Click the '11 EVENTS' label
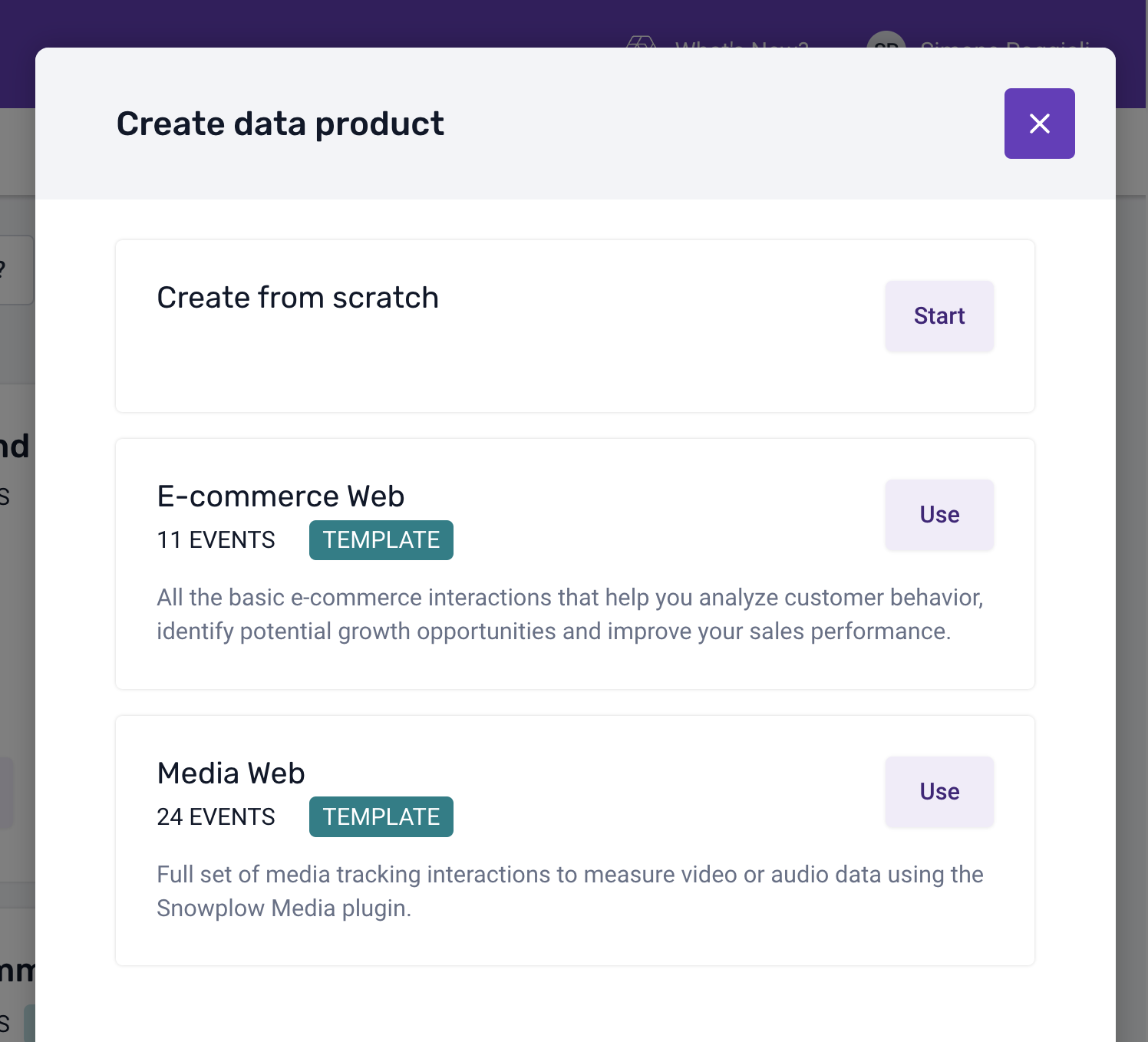 [x=216, y=540]
